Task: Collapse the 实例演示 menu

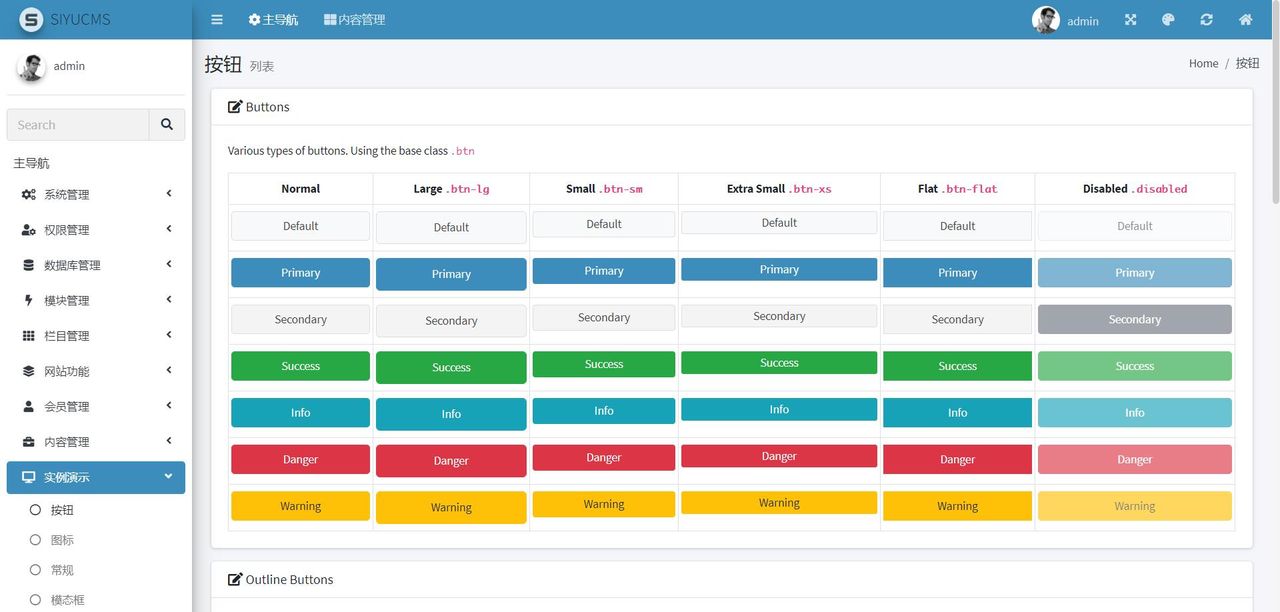Action: pos(96,477)
